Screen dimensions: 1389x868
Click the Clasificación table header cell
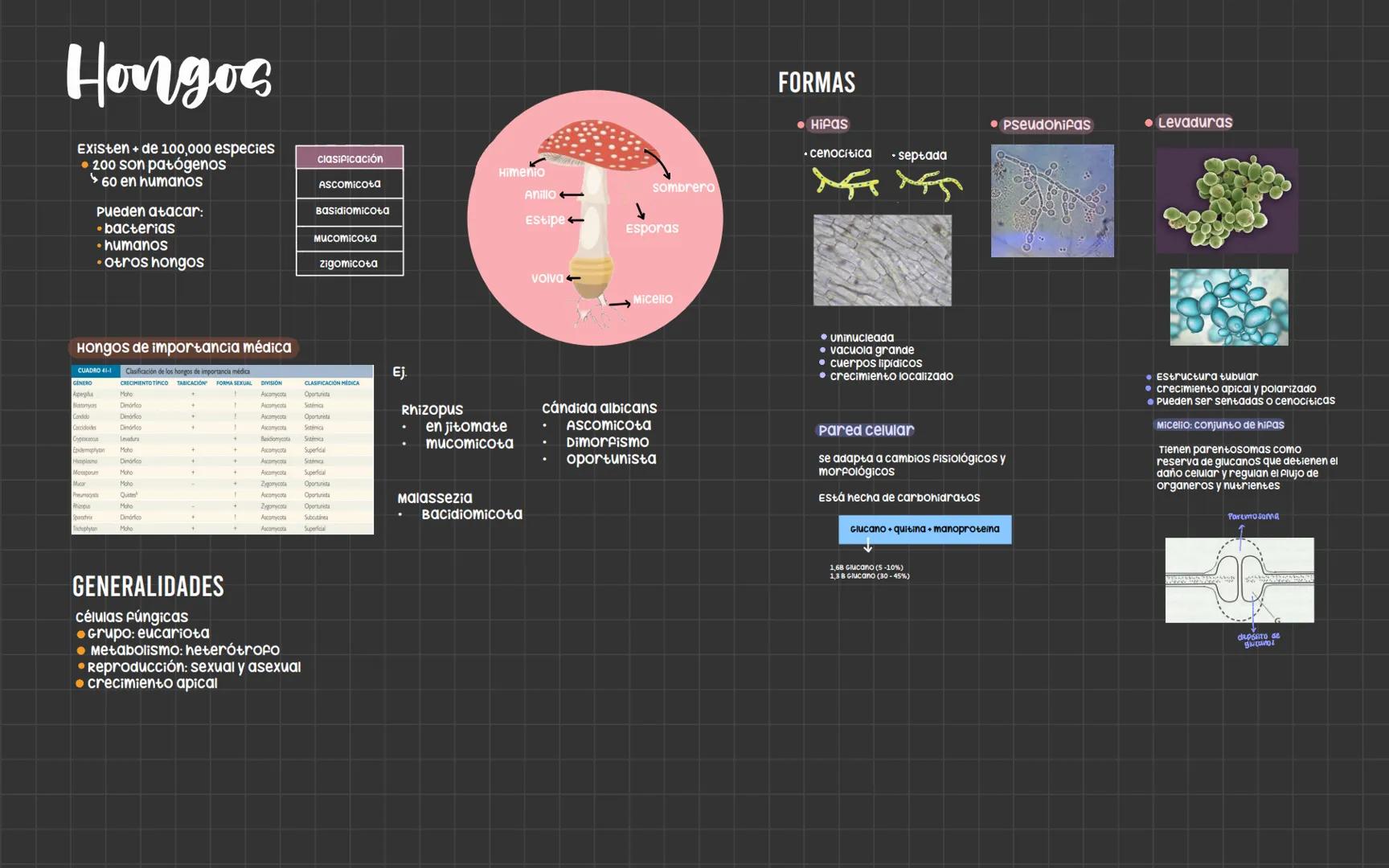coord(350,158)
